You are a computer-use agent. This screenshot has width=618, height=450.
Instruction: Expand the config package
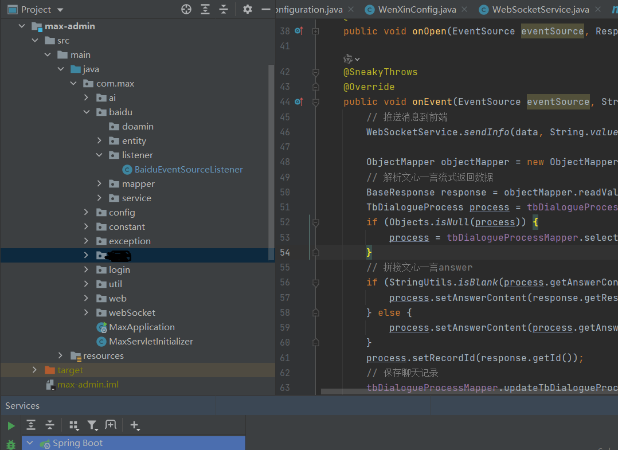click(x=86, y=212)
